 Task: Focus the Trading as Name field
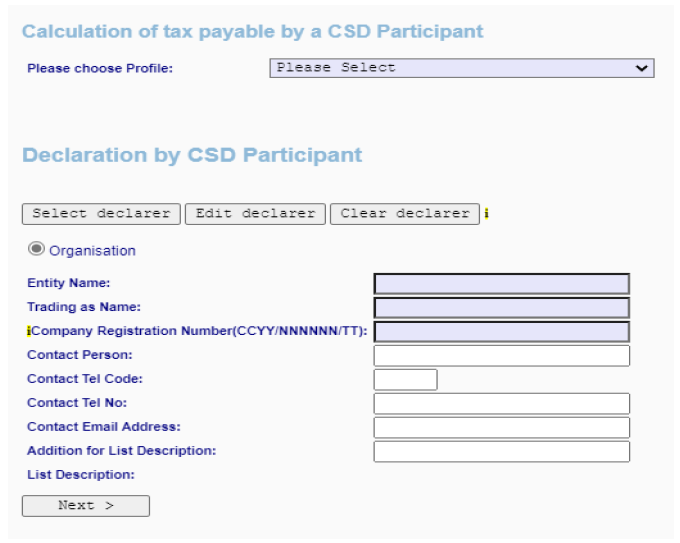(x=502, y=308)
